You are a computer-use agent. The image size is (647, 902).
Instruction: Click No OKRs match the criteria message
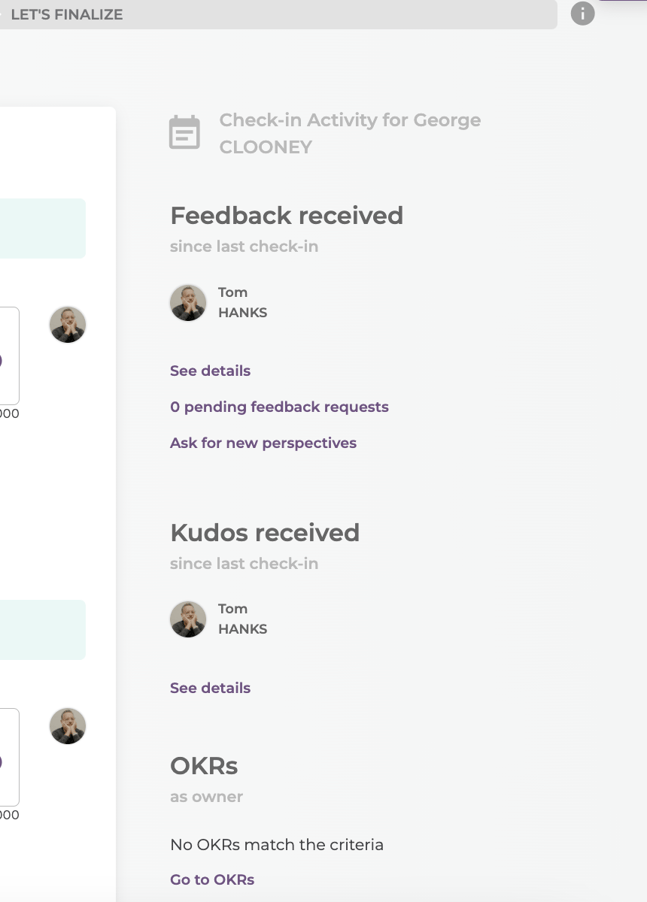[x=277, y=845]
